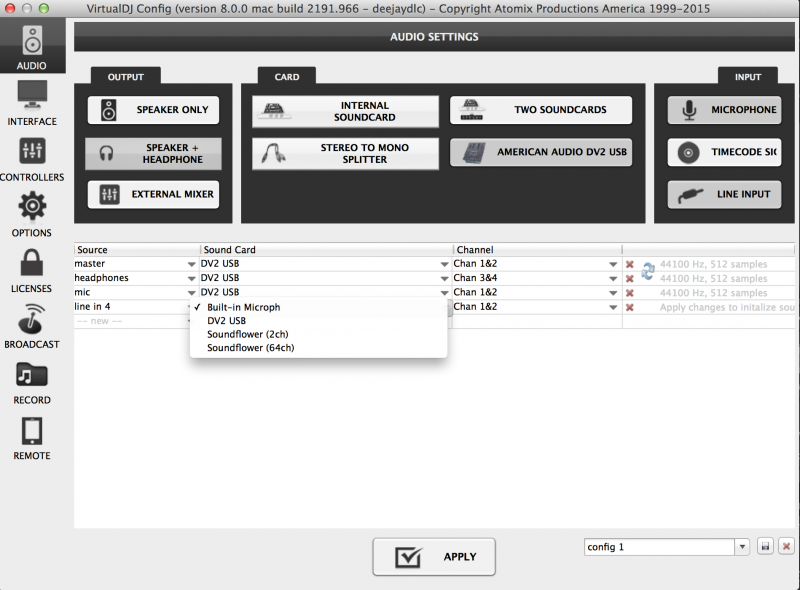
Task: Select Stereo to Mono Splitter card
Action: click(x=345, y=154)
